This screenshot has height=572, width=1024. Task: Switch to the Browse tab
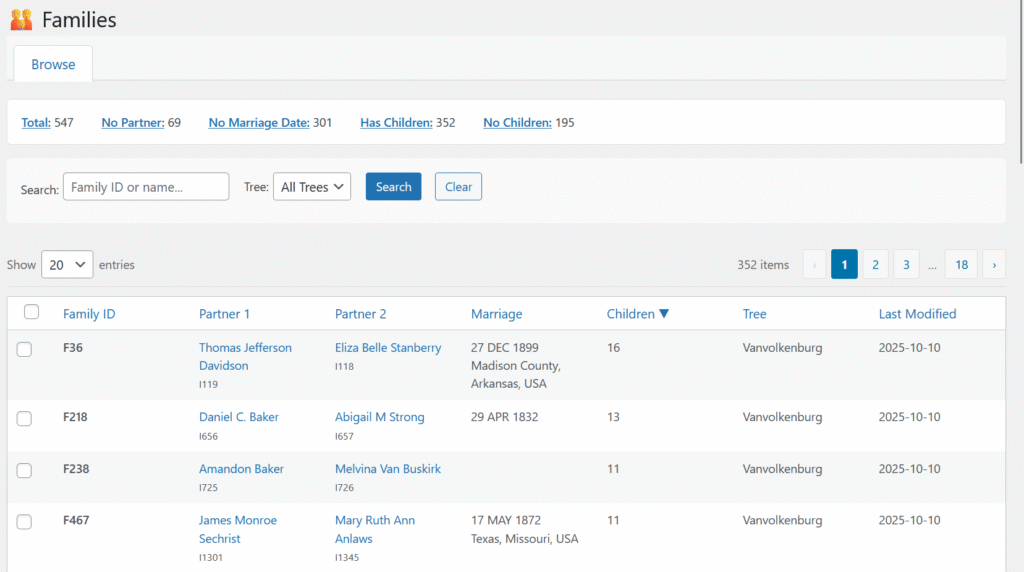[53, 64]
